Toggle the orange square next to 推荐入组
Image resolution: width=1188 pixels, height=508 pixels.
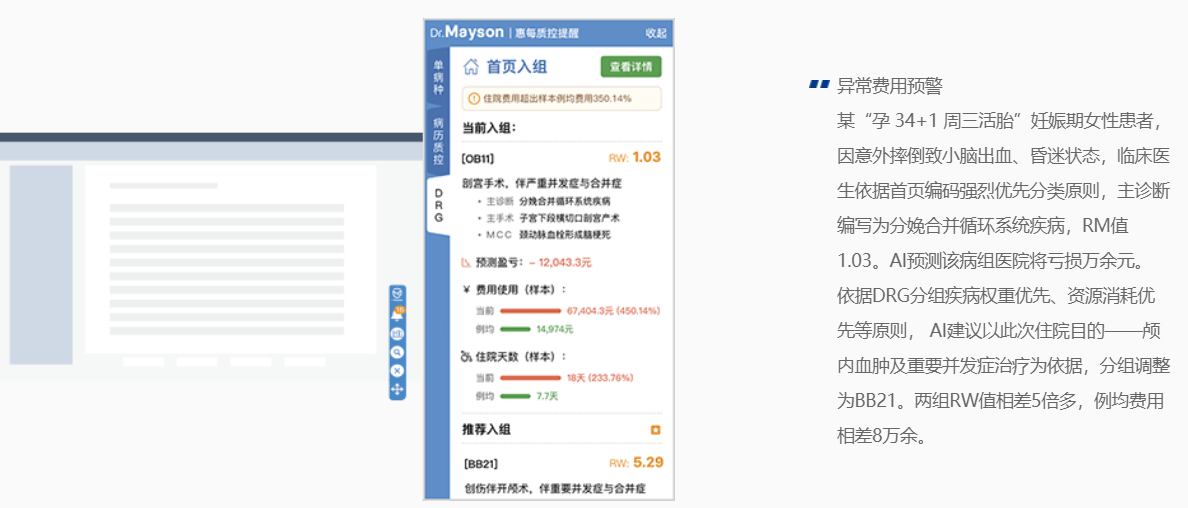point(655,430)
